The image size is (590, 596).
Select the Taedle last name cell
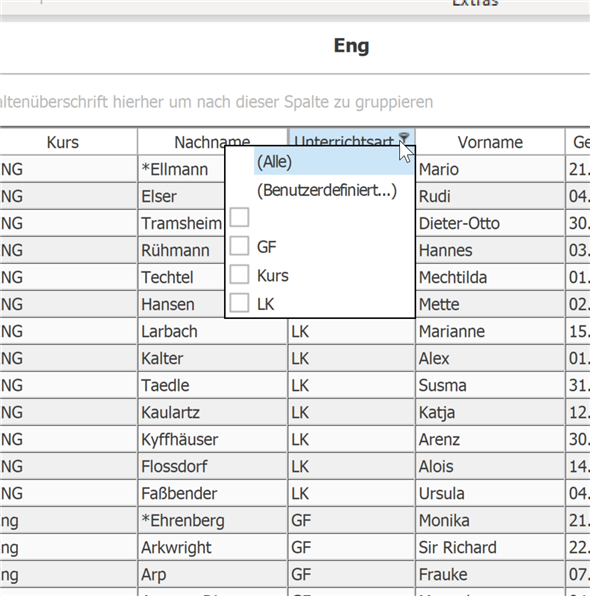coord(212,385)
